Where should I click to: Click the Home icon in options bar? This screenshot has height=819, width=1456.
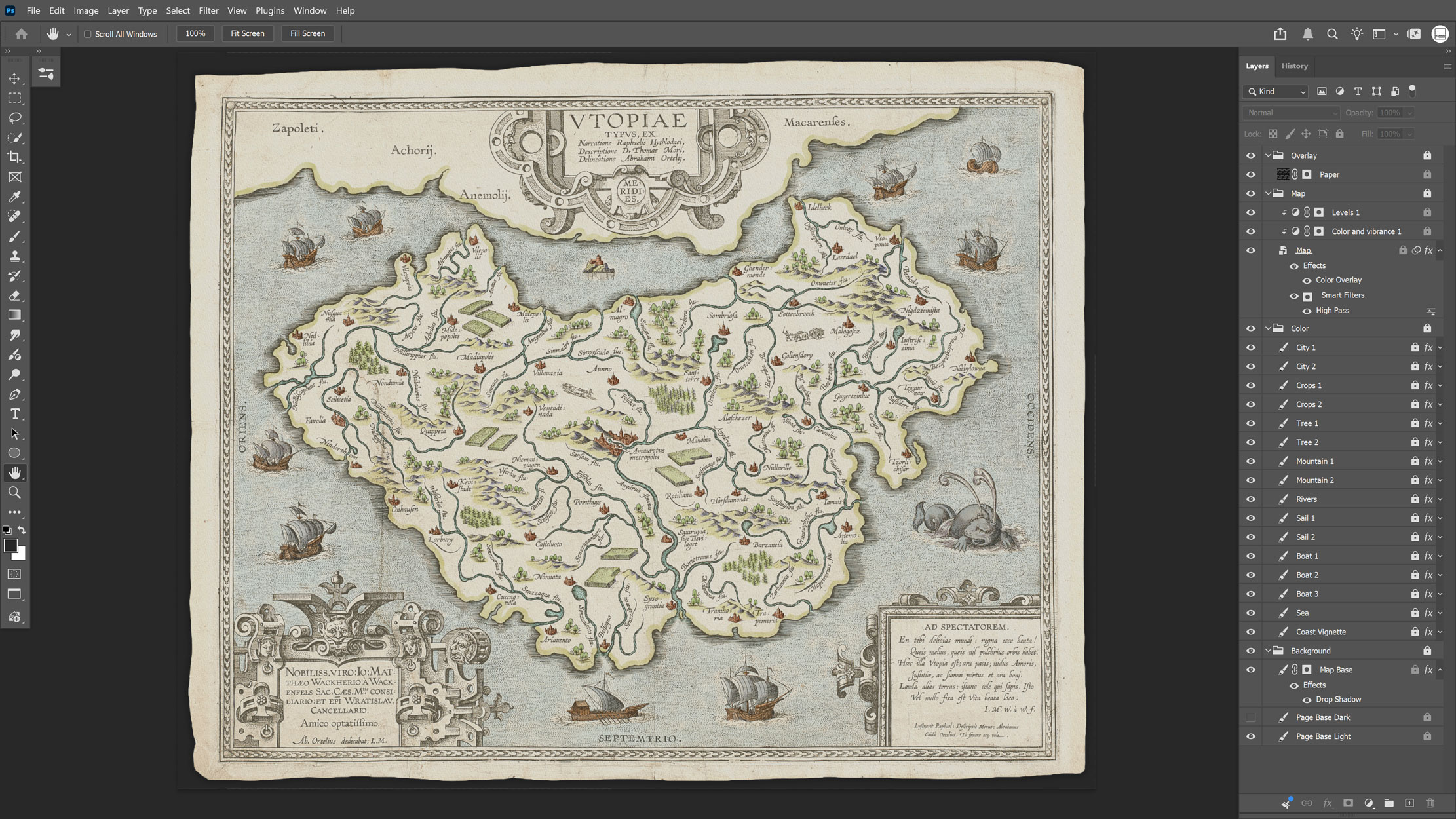point(21,33)
